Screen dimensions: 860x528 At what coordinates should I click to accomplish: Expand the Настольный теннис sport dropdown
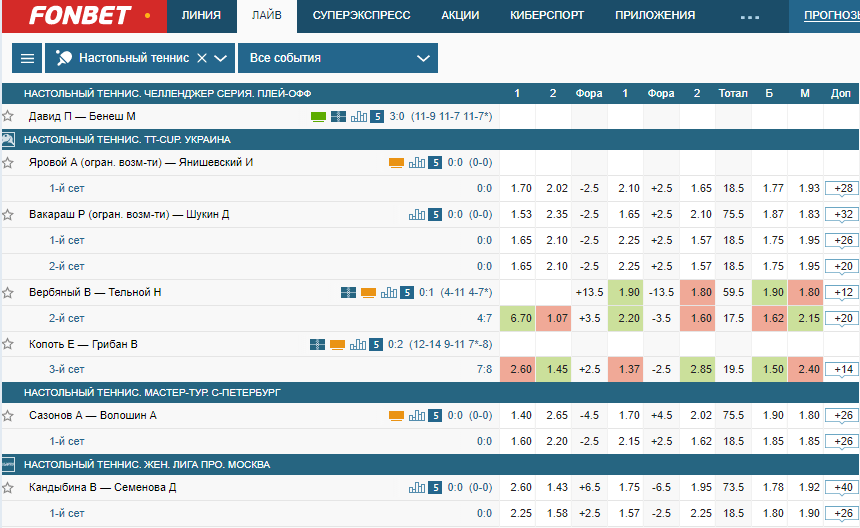(x=220, y=58)
